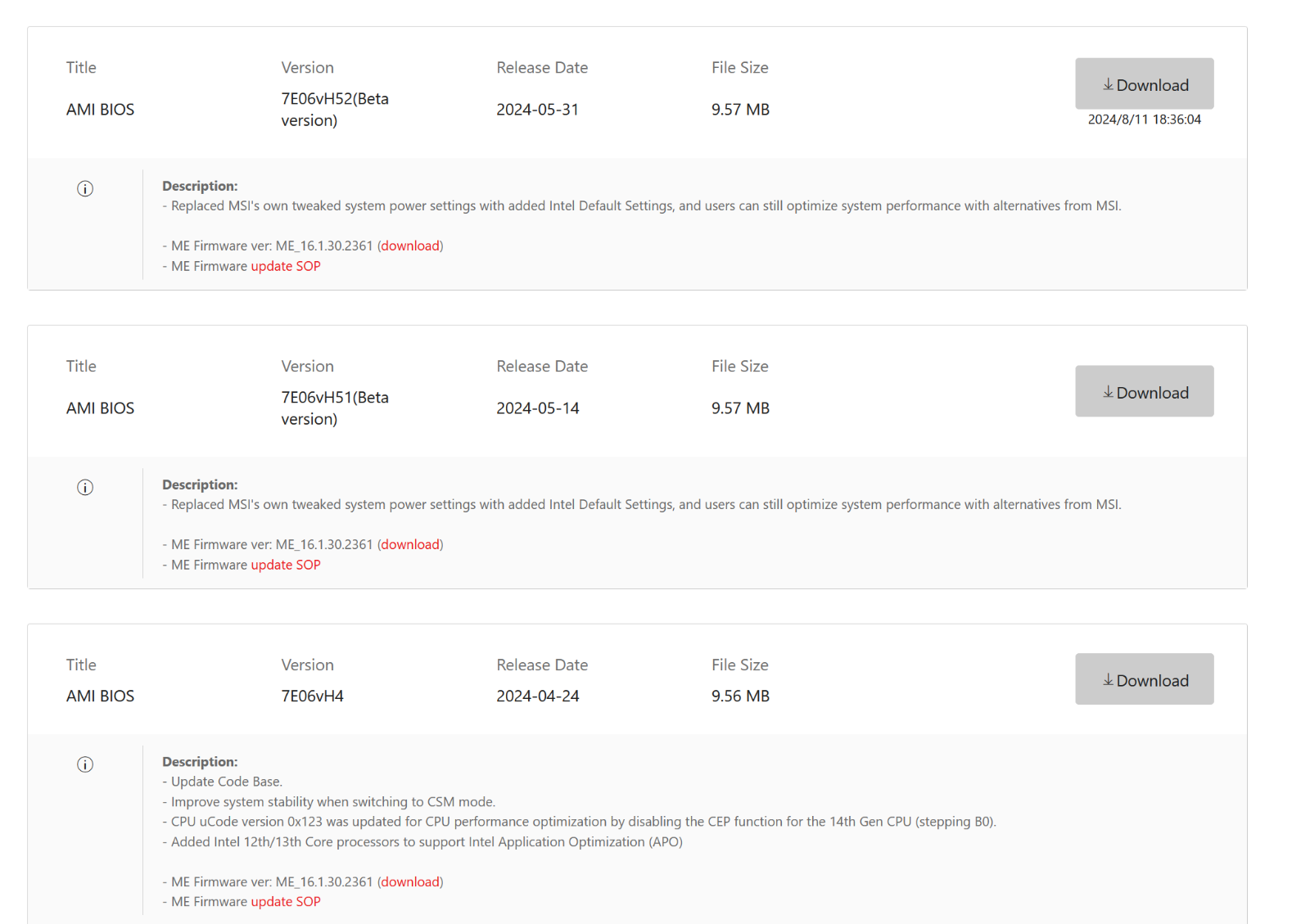
Task: Open update SOP link under 7E06vH52
Action: click(x=286, y=266)
